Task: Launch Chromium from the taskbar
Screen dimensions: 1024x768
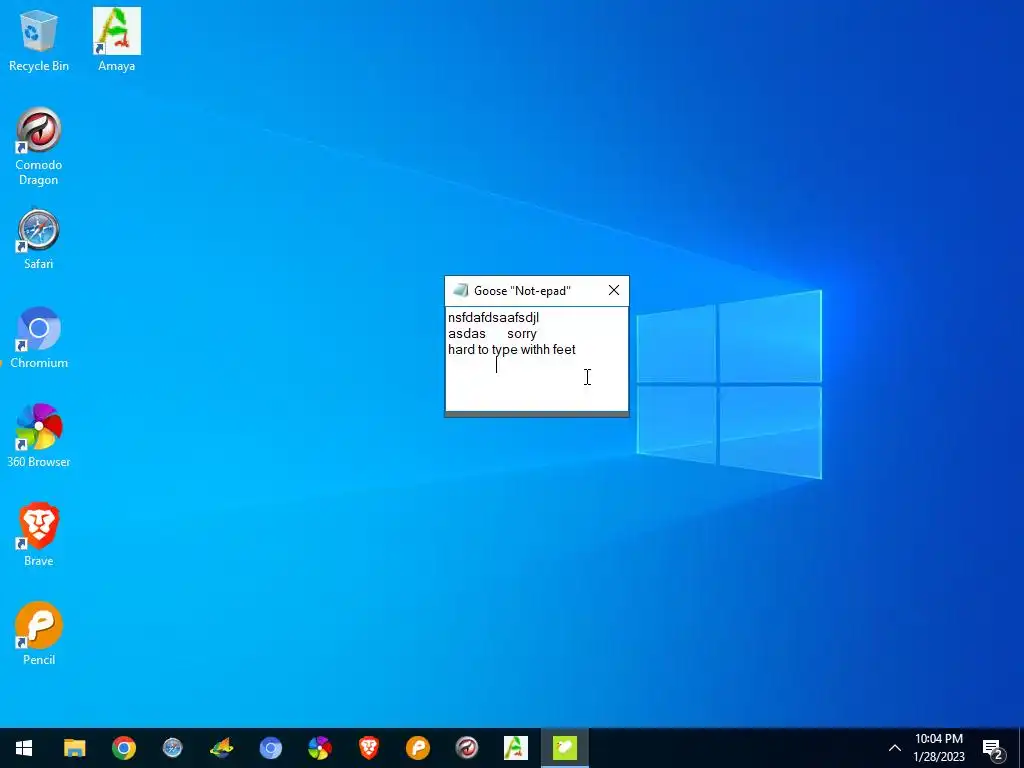Action: point(270,748)
